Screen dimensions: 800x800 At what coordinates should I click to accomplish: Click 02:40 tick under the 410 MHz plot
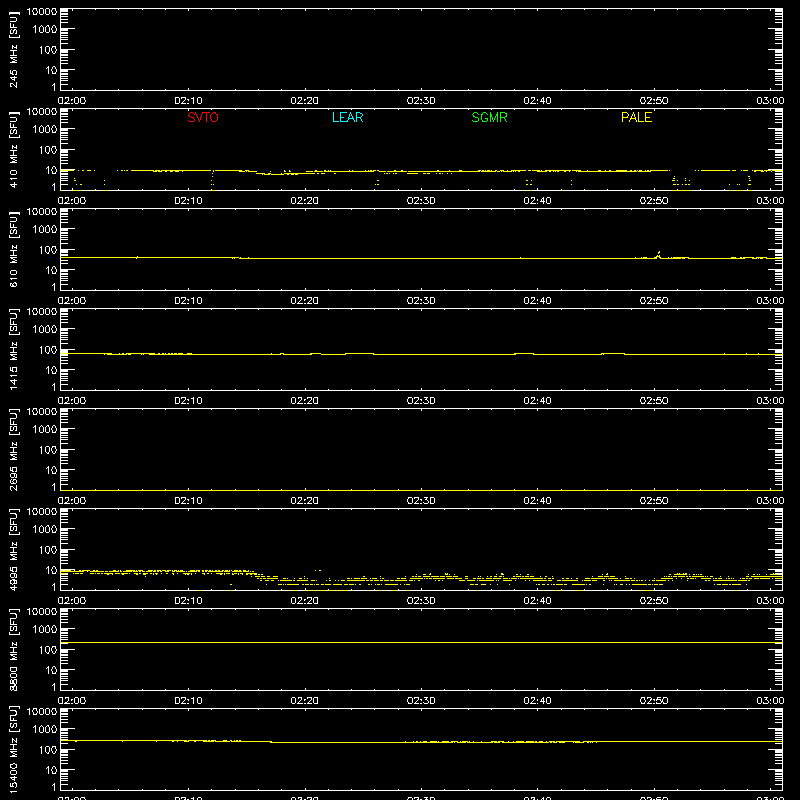[x=537, y=201]
